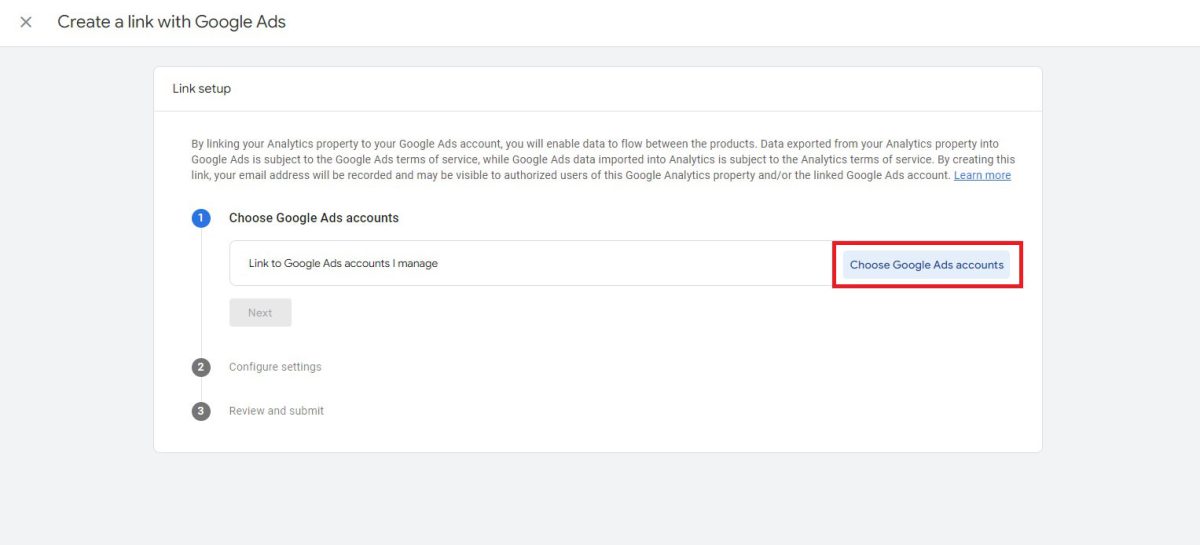Click 'Create a link with Google Ads' title

[171, 22]
